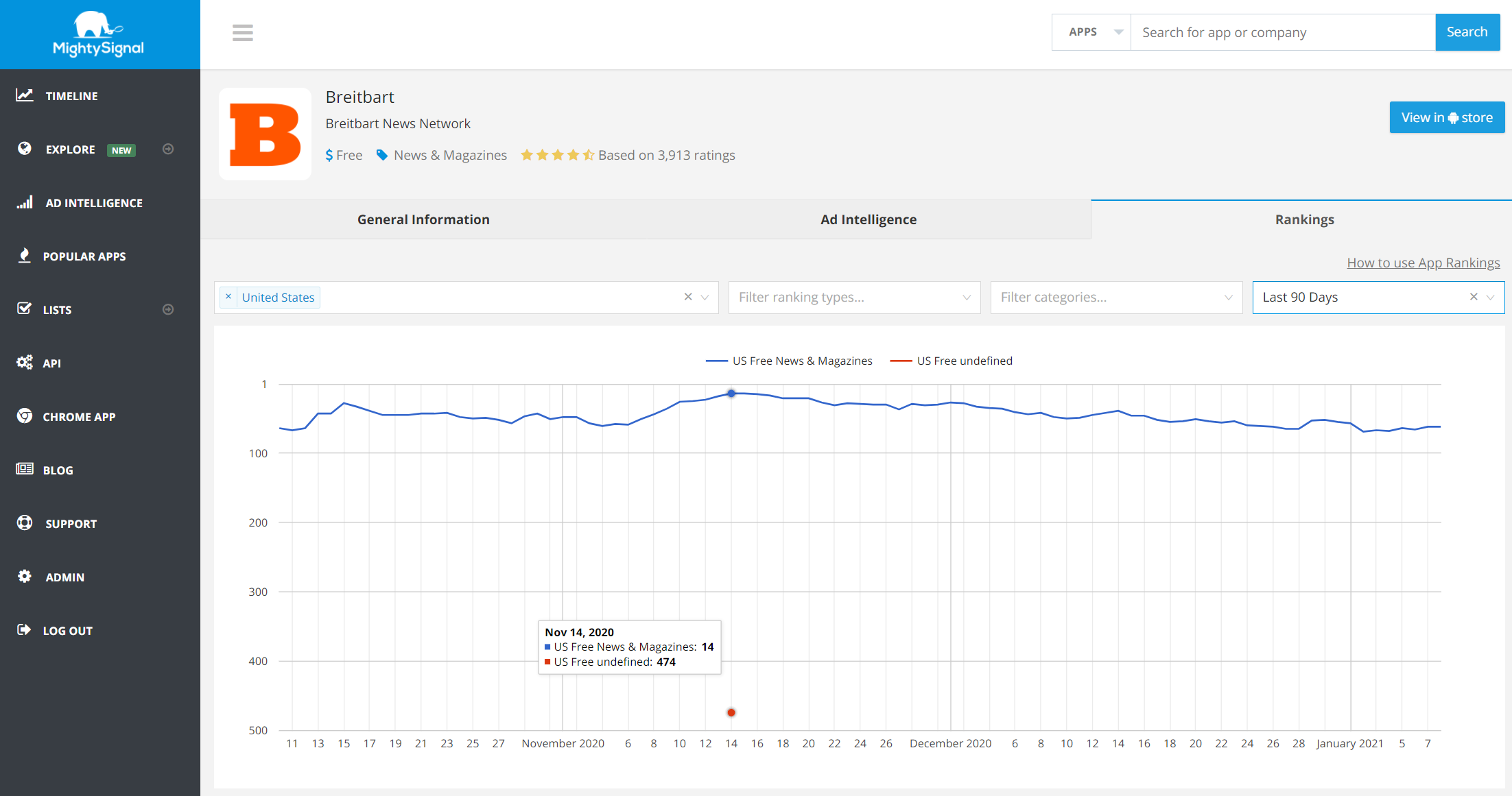Click the Breitbart News Network publisher link

click(x=398, y=123)
